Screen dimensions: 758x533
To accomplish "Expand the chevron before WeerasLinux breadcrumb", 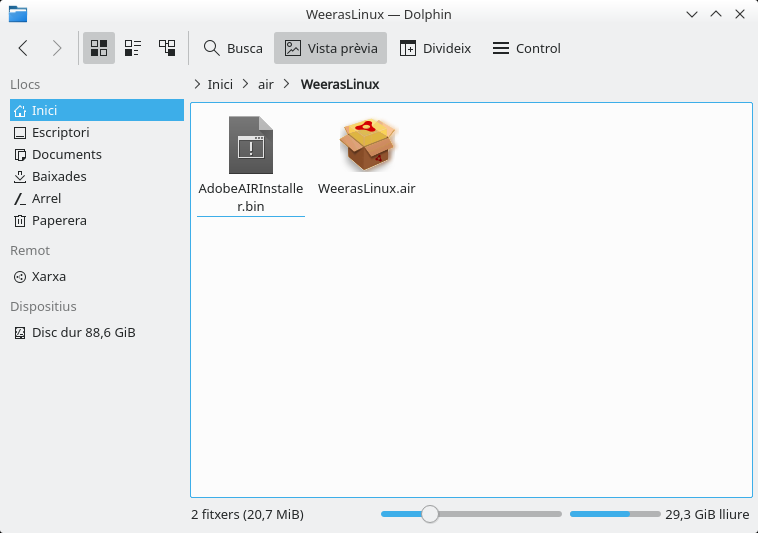I will pos(287,85).
